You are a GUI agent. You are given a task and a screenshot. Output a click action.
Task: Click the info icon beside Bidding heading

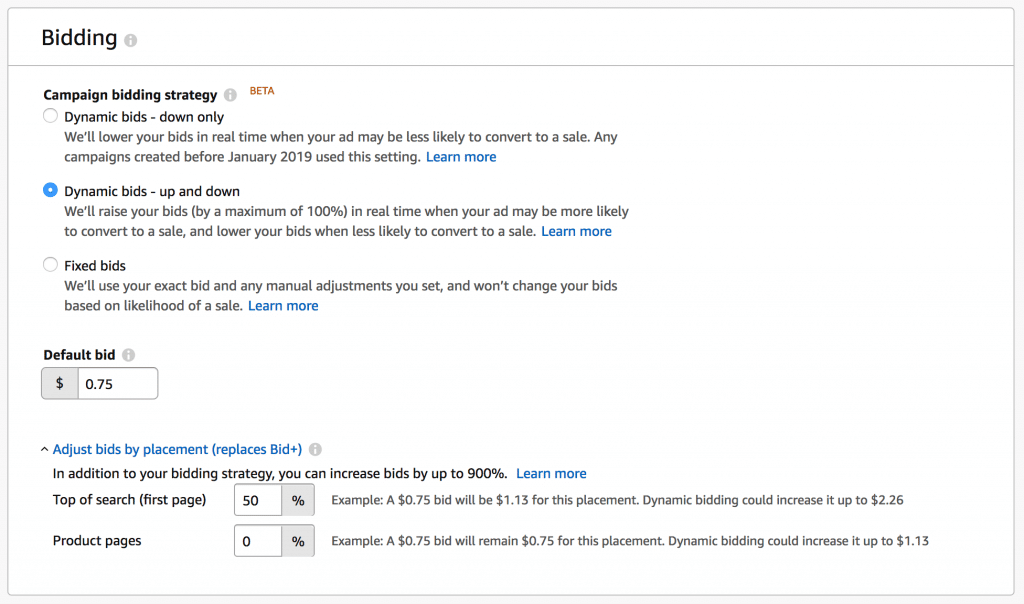click(131, 41)
